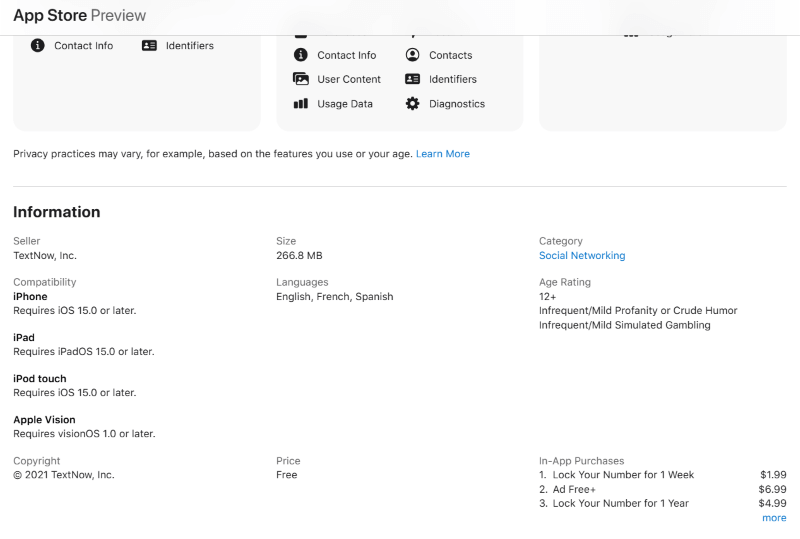Viewport: 800px width, 539px height.
Task: Select the price value Free
Action: 287,475
